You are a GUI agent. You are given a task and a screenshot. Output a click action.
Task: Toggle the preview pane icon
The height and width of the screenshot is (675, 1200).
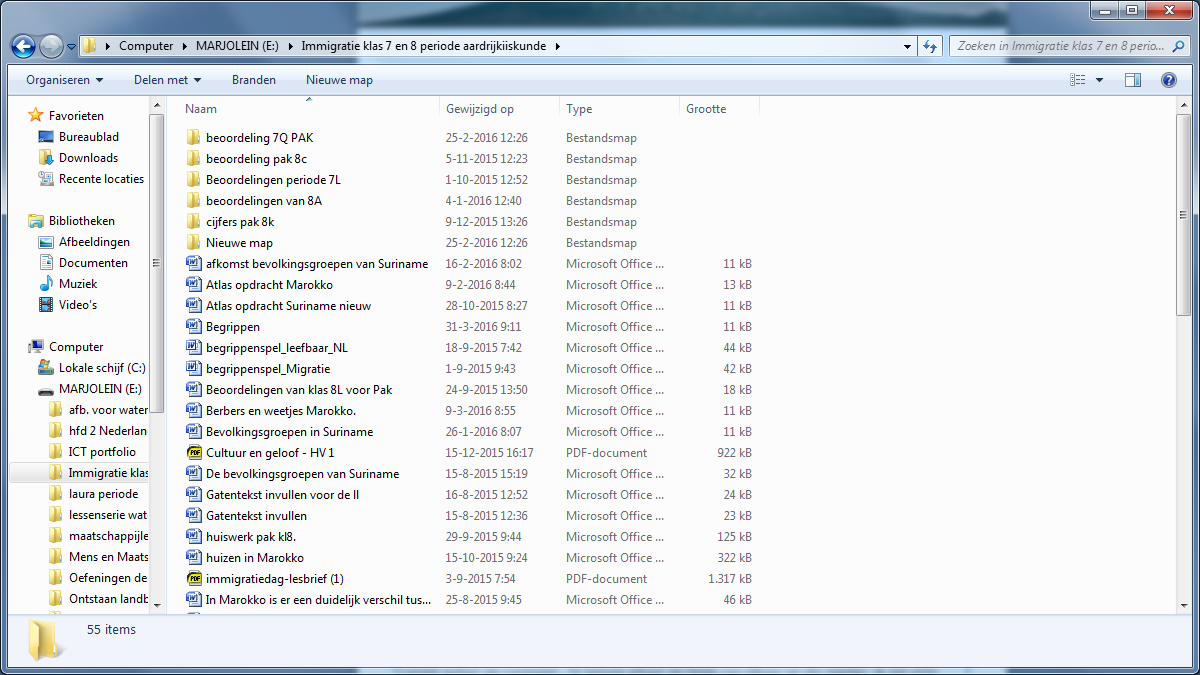(x=1132, y=80)
